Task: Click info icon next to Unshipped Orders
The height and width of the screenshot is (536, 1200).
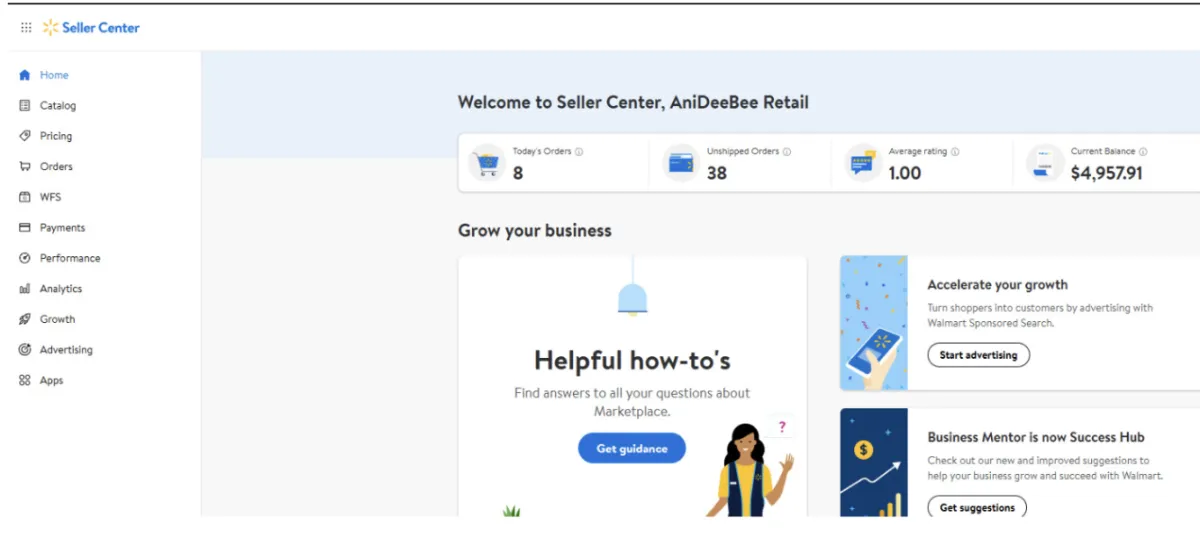Action: (x=787, y=152)
